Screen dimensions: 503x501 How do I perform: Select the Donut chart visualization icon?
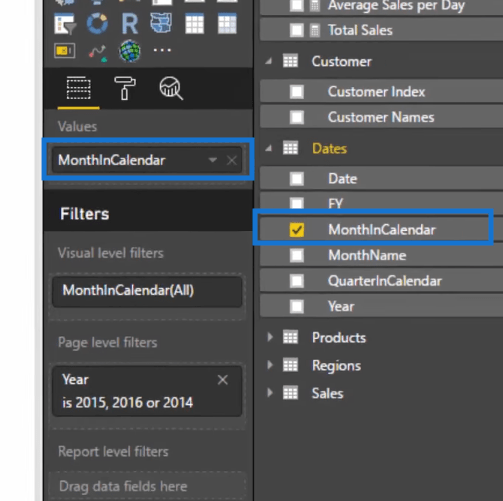(97, 23)
